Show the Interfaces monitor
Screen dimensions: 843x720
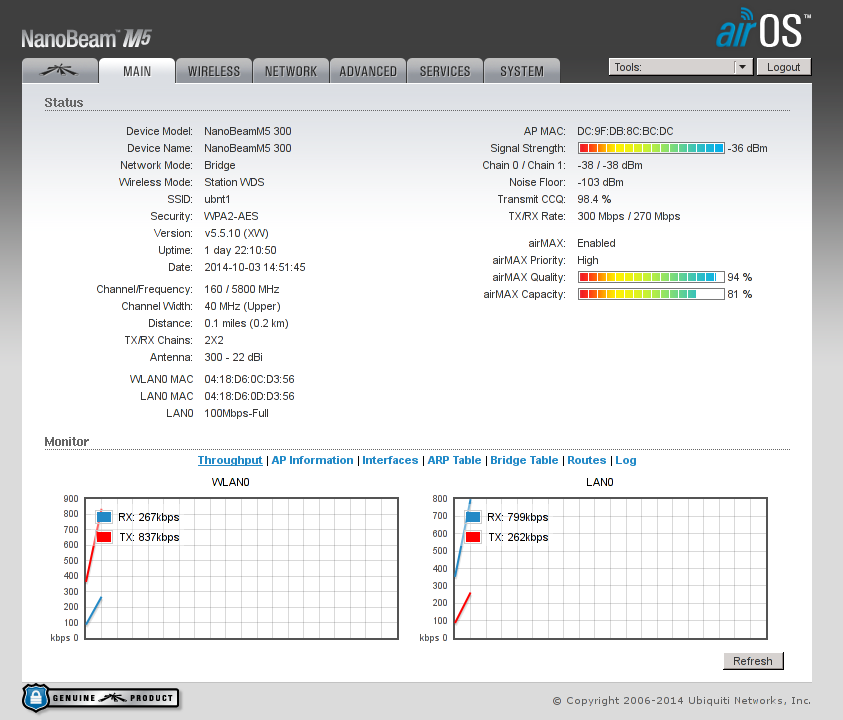390,460
